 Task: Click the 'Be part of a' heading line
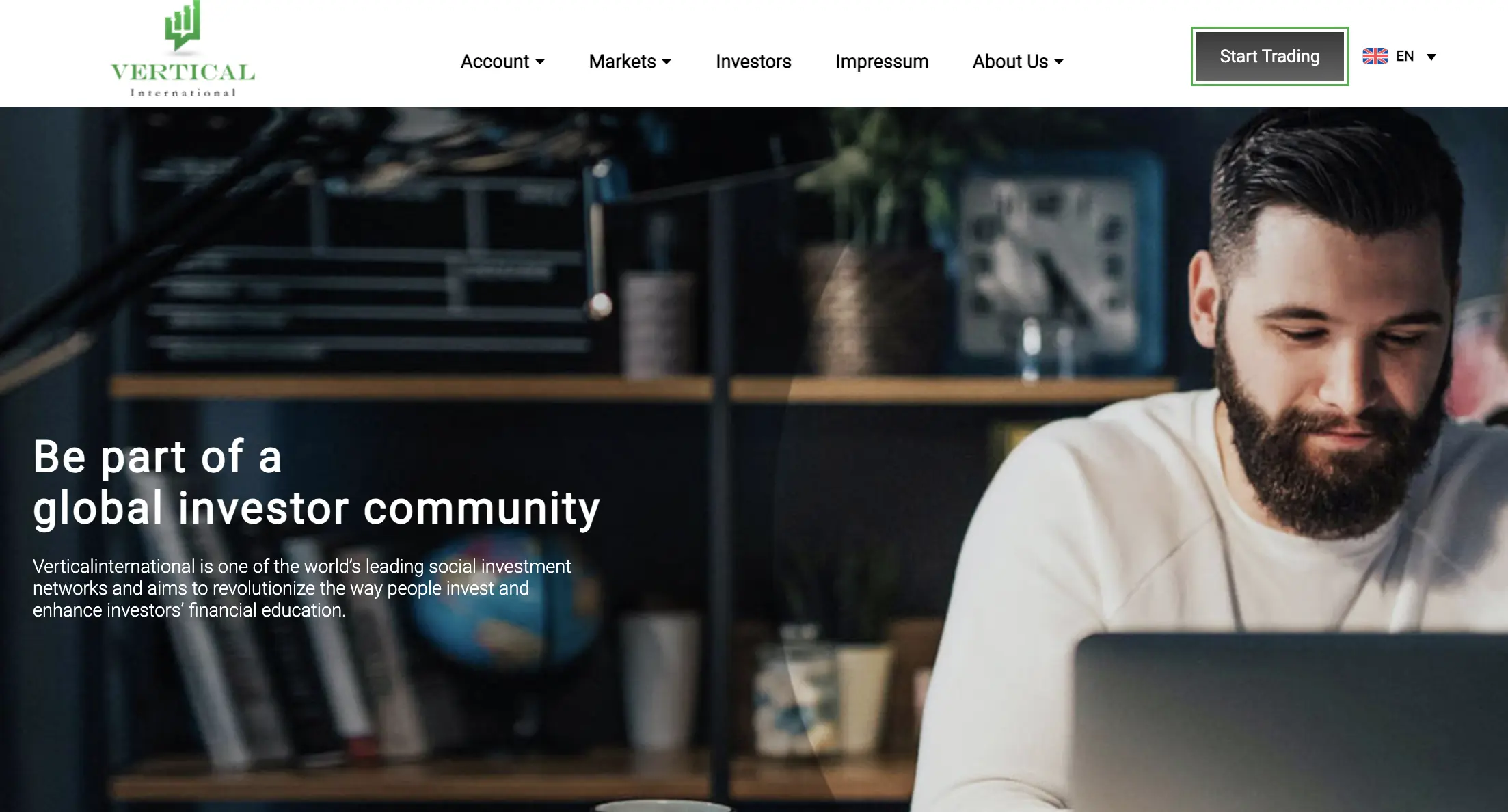tap(157, 457)
